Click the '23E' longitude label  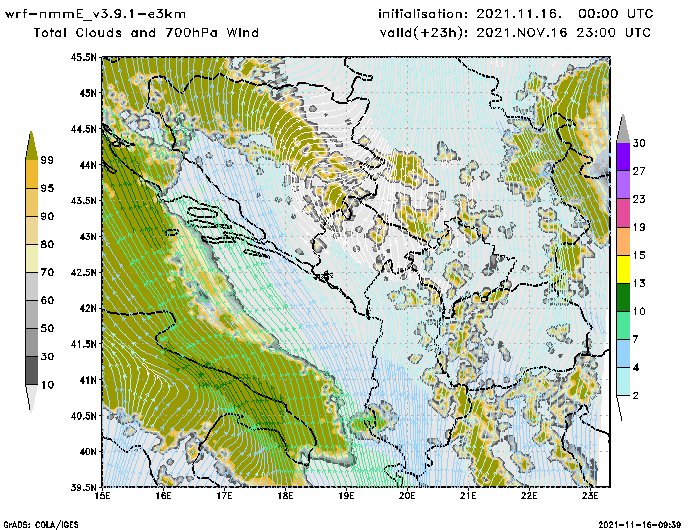590,496
